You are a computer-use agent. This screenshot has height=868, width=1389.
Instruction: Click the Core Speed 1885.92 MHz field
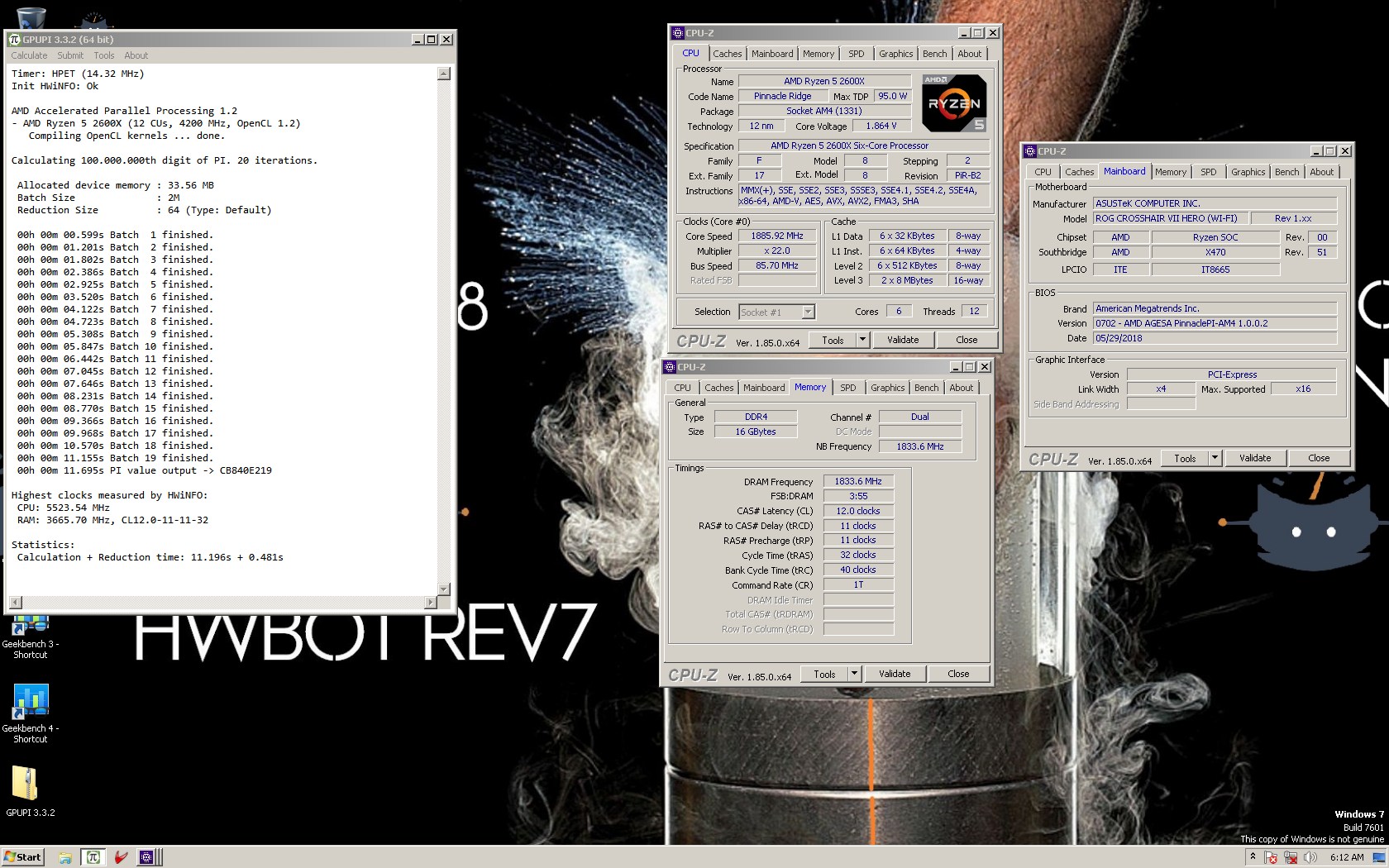pyautogui.click(x=777, y=236)
